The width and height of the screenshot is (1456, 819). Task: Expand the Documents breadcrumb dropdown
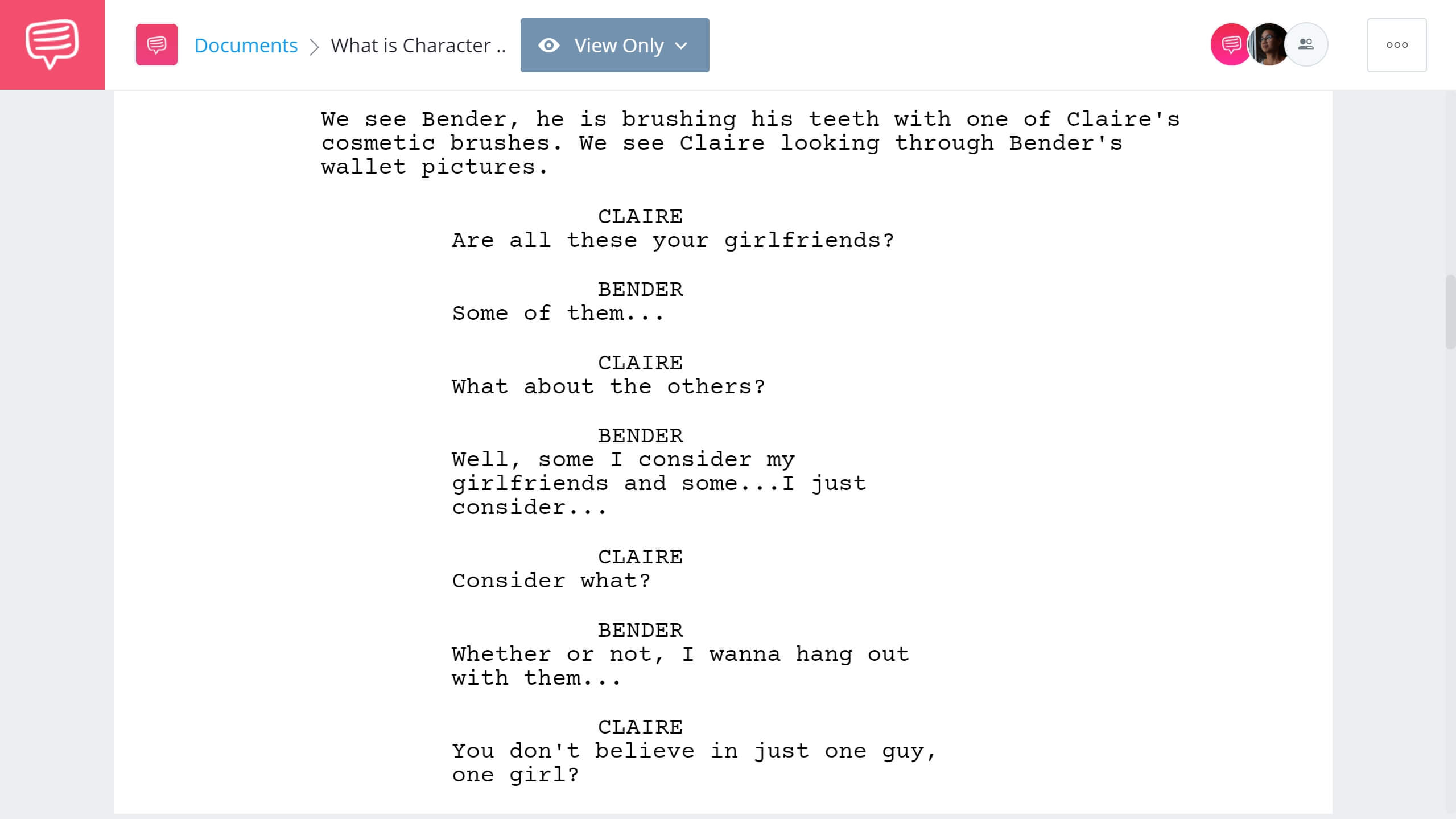click(x=246, y=45)
